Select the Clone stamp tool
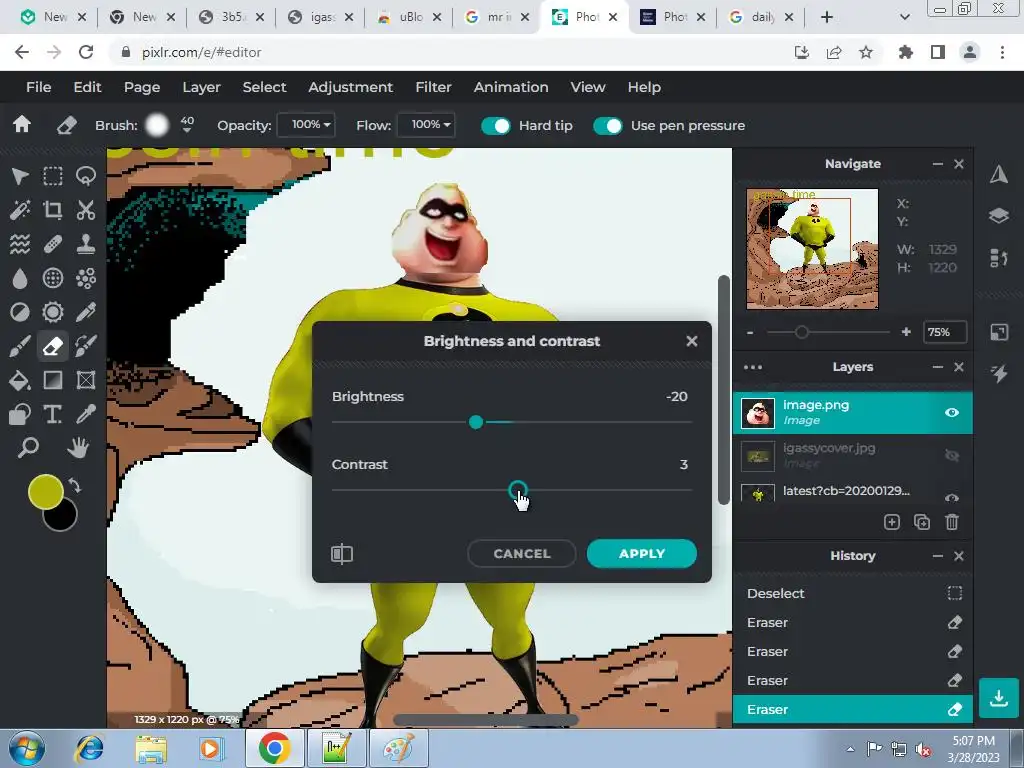 coord(86,244)
